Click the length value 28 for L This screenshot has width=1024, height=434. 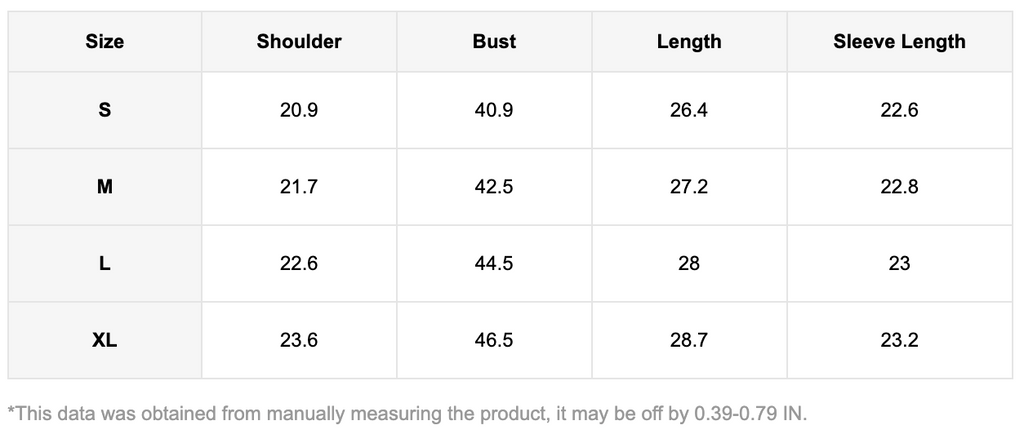coord(689,263)
